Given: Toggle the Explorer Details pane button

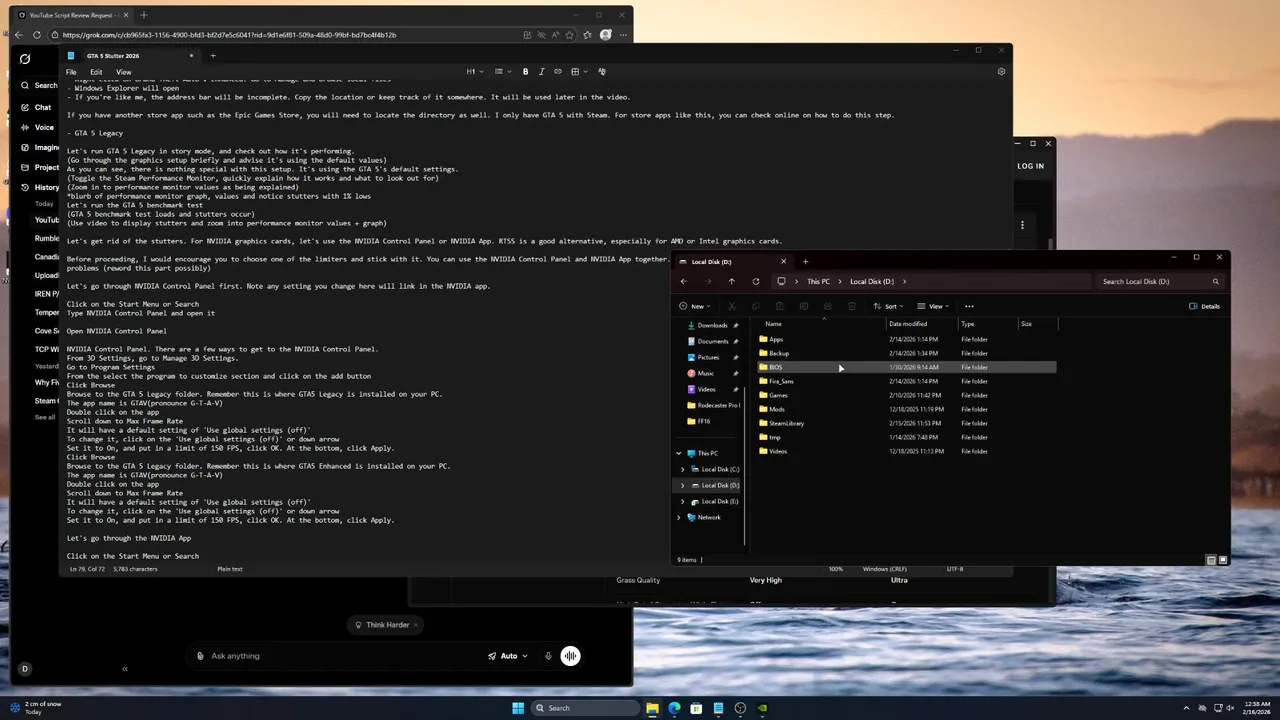Looking at the screenshot, I should 1205,306.
